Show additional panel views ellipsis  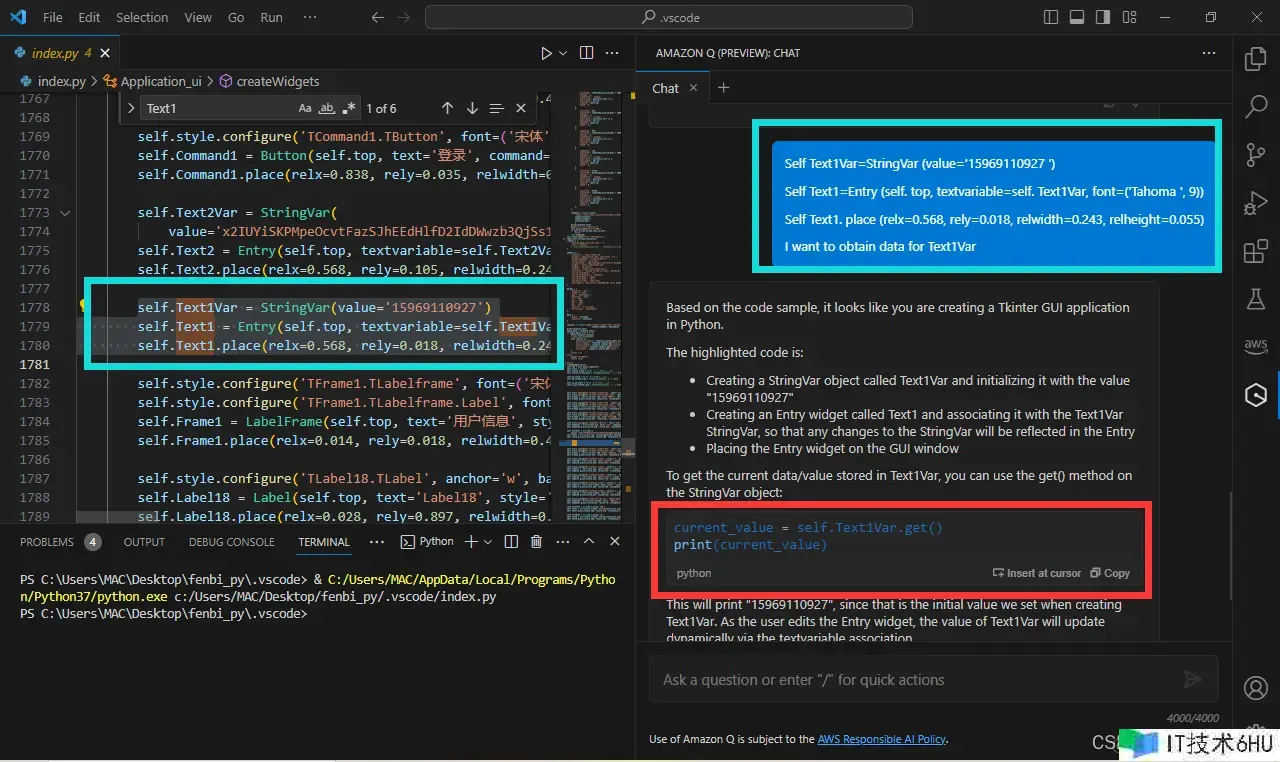point(376,542)
